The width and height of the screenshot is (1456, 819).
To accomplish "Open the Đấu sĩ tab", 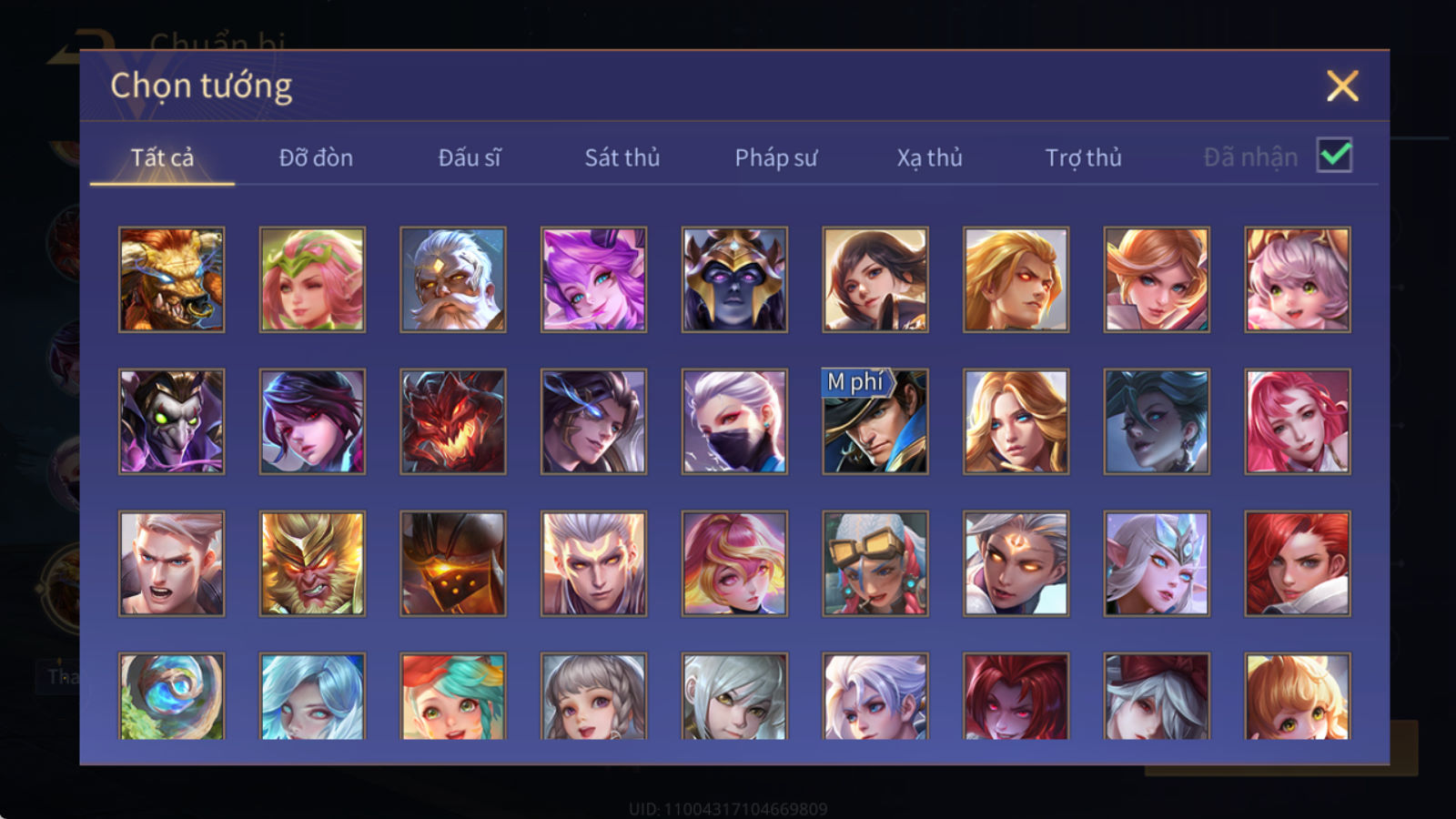I will click(x=470, y=157).
